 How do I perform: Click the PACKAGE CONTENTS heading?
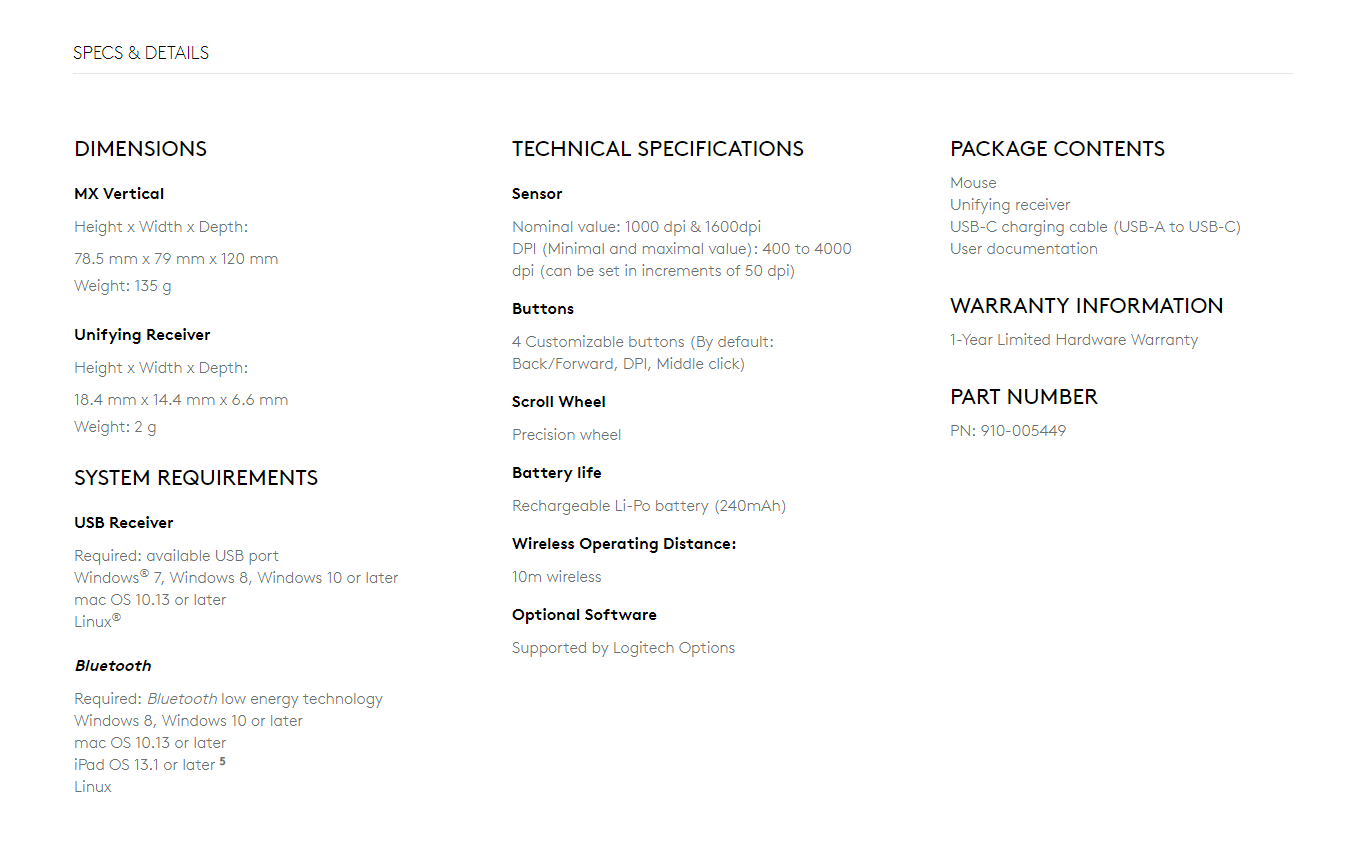[x=1057, y=149]
